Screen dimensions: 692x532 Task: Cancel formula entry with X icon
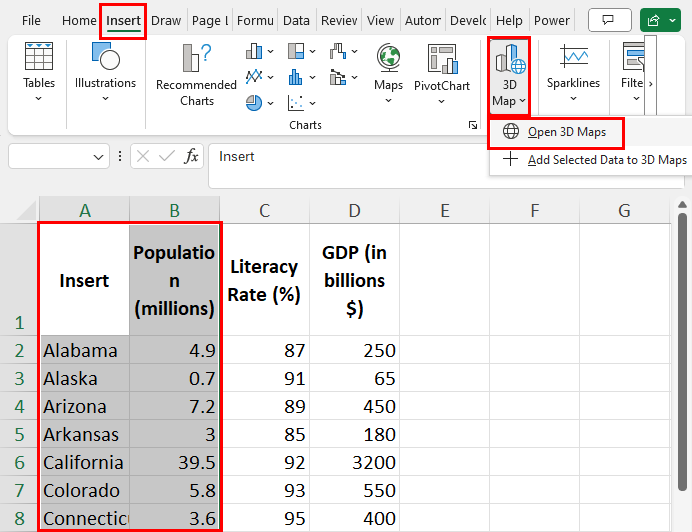tap(143, 156)
